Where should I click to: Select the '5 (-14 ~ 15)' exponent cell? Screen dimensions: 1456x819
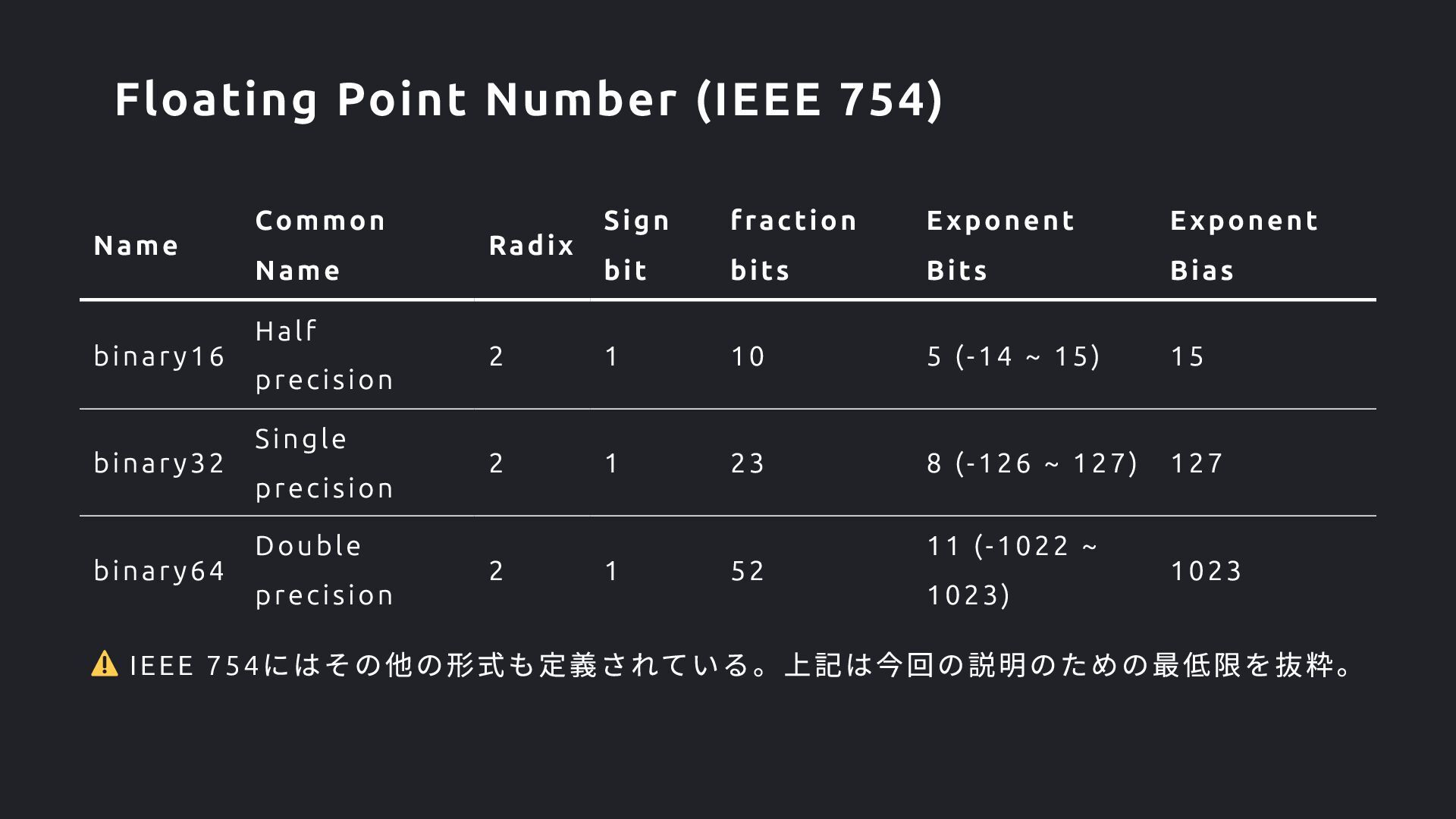click(x=1013, y=356)
